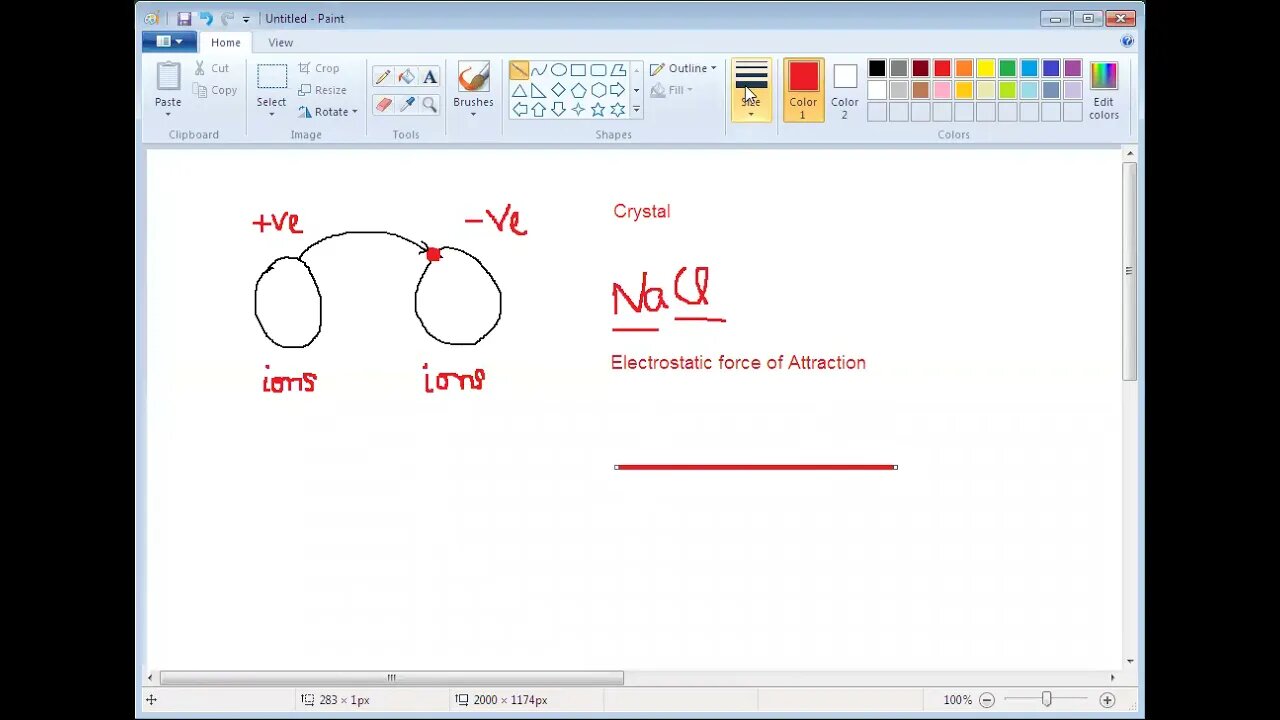Screen dimensions: 1280x720
Task: Open the Select dropdown arrow
Action: point(271,114)
